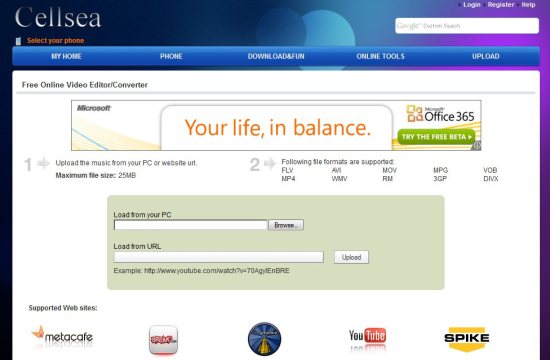Click the Browse button

click(286, 225)
